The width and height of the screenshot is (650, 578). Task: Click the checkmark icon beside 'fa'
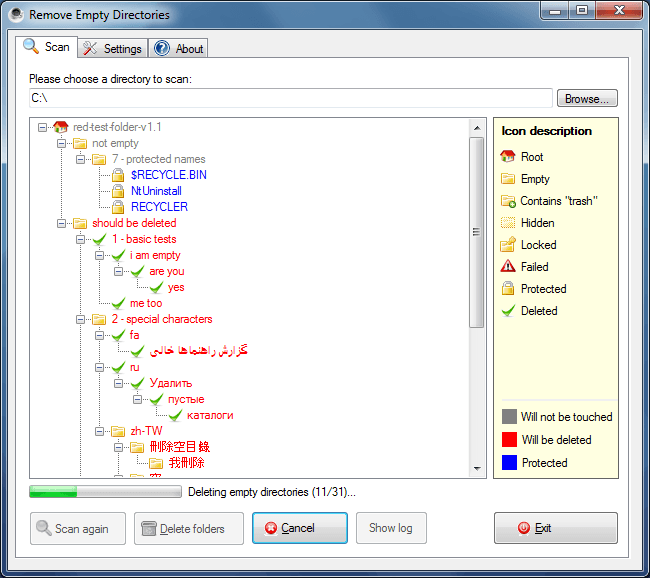click(118, 335)
